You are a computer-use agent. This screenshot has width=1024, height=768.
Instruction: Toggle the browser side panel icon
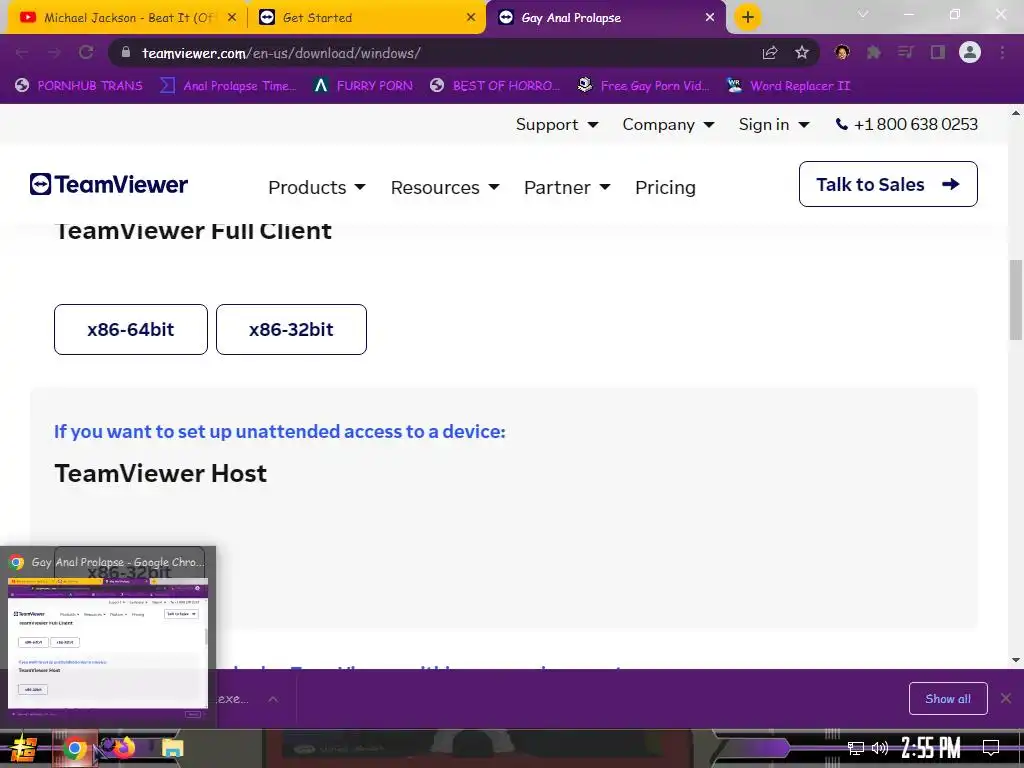coord(938,53)
